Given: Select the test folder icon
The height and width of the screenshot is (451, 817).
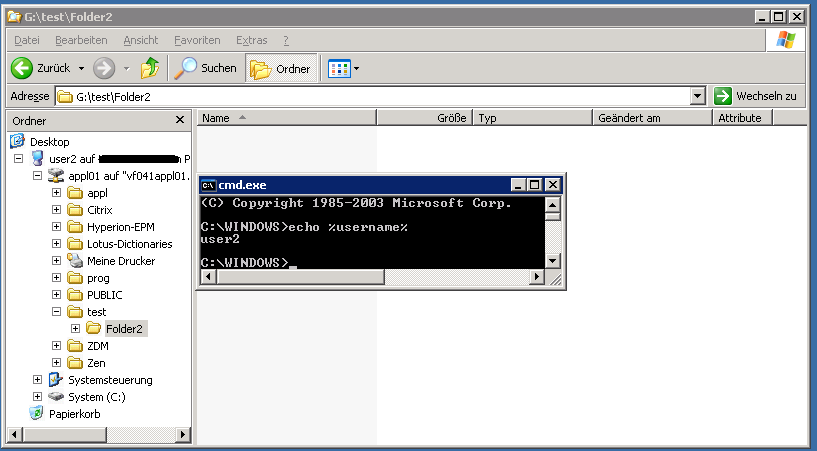Looking at the screenshot, I should 75,312.
